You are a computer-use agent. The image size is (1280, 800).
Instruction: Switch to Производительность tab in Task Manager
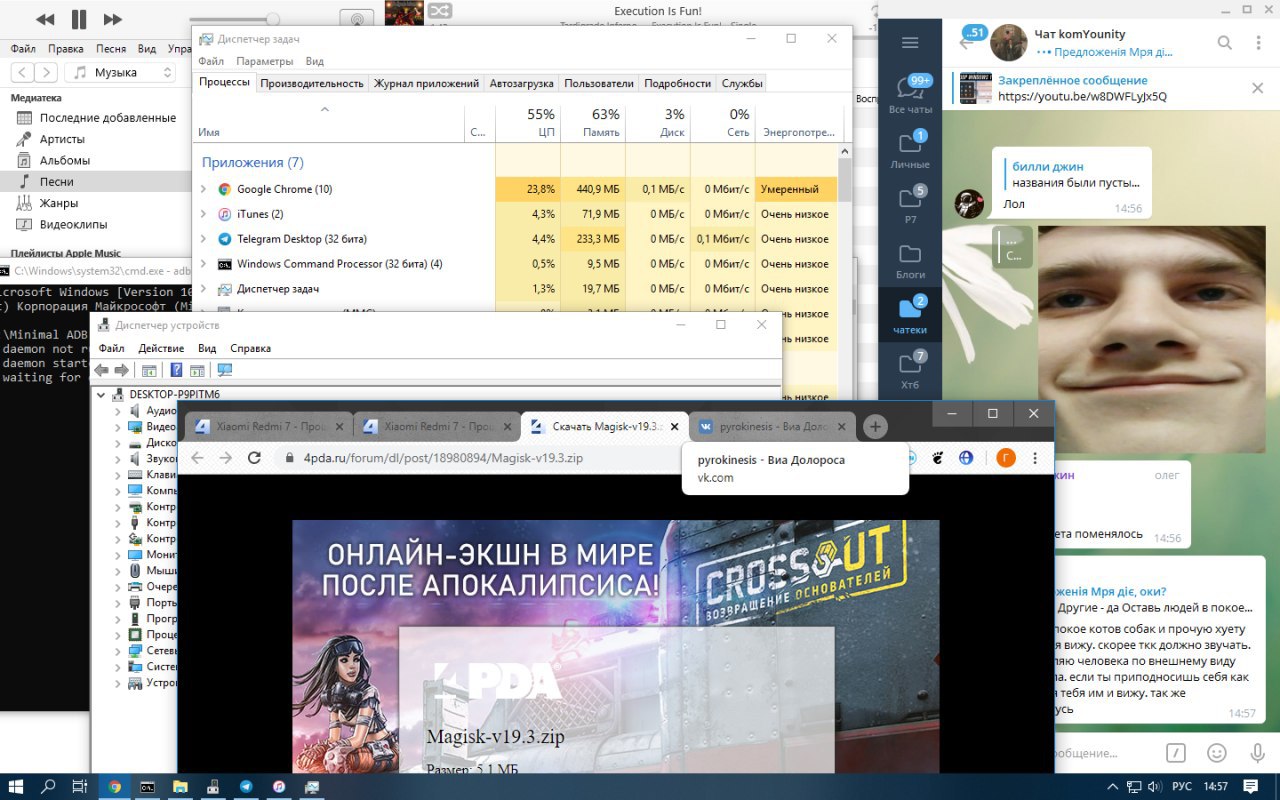(312, 83)
